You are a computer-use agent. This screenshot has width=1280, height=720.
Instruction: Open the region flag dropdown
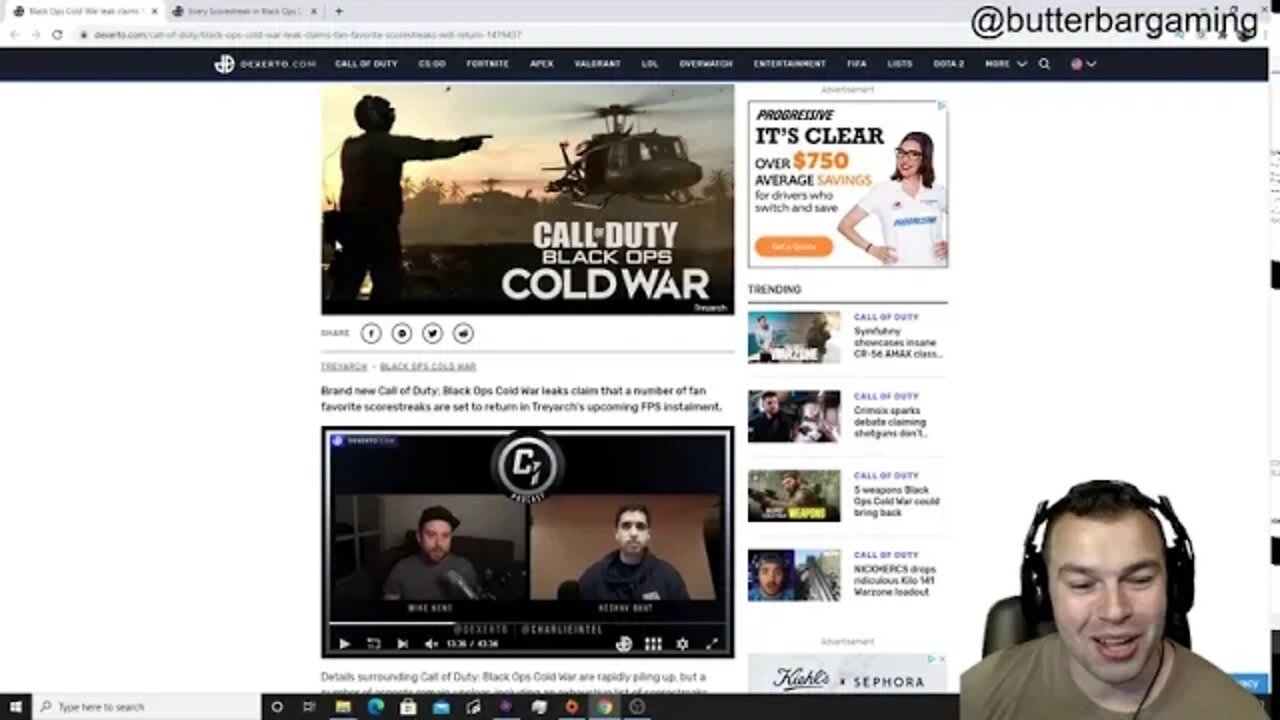(1083, 64)
